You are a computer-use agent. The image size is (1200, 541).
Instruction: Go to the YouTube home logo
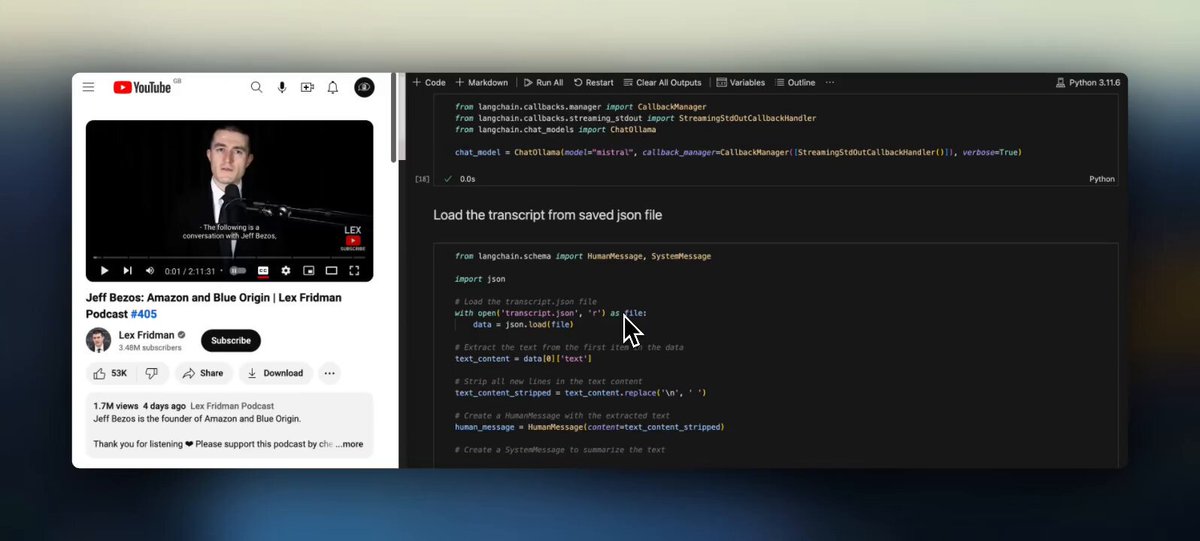[141, 88]
